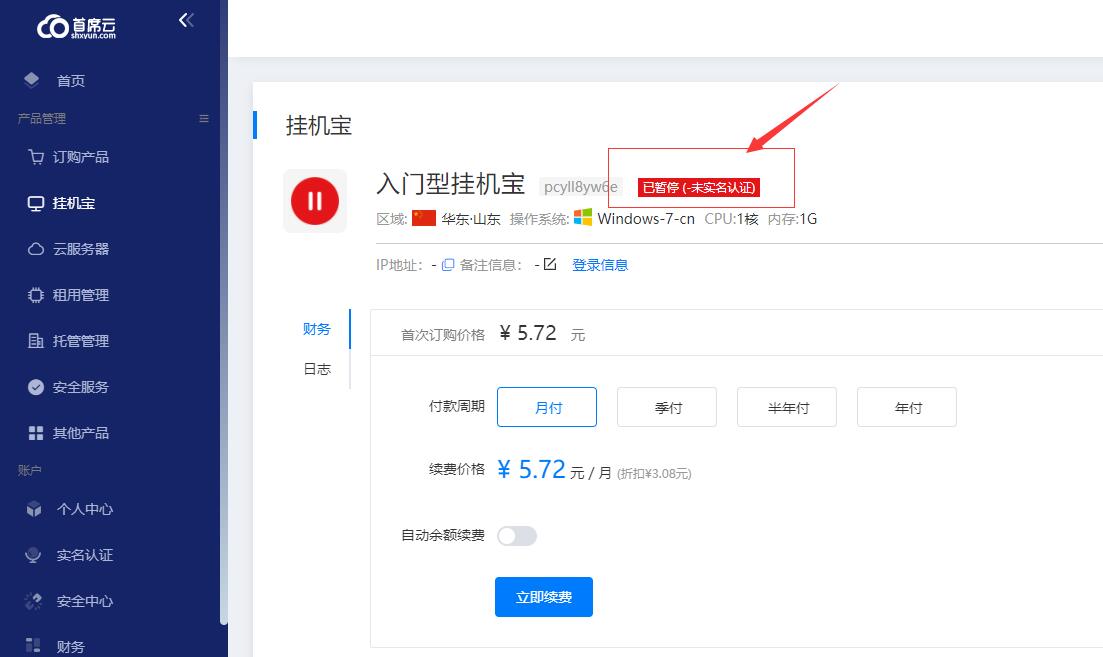Switch to the 日志 tab
This screenshot has height=657, width=1103.
click(317, 369)
